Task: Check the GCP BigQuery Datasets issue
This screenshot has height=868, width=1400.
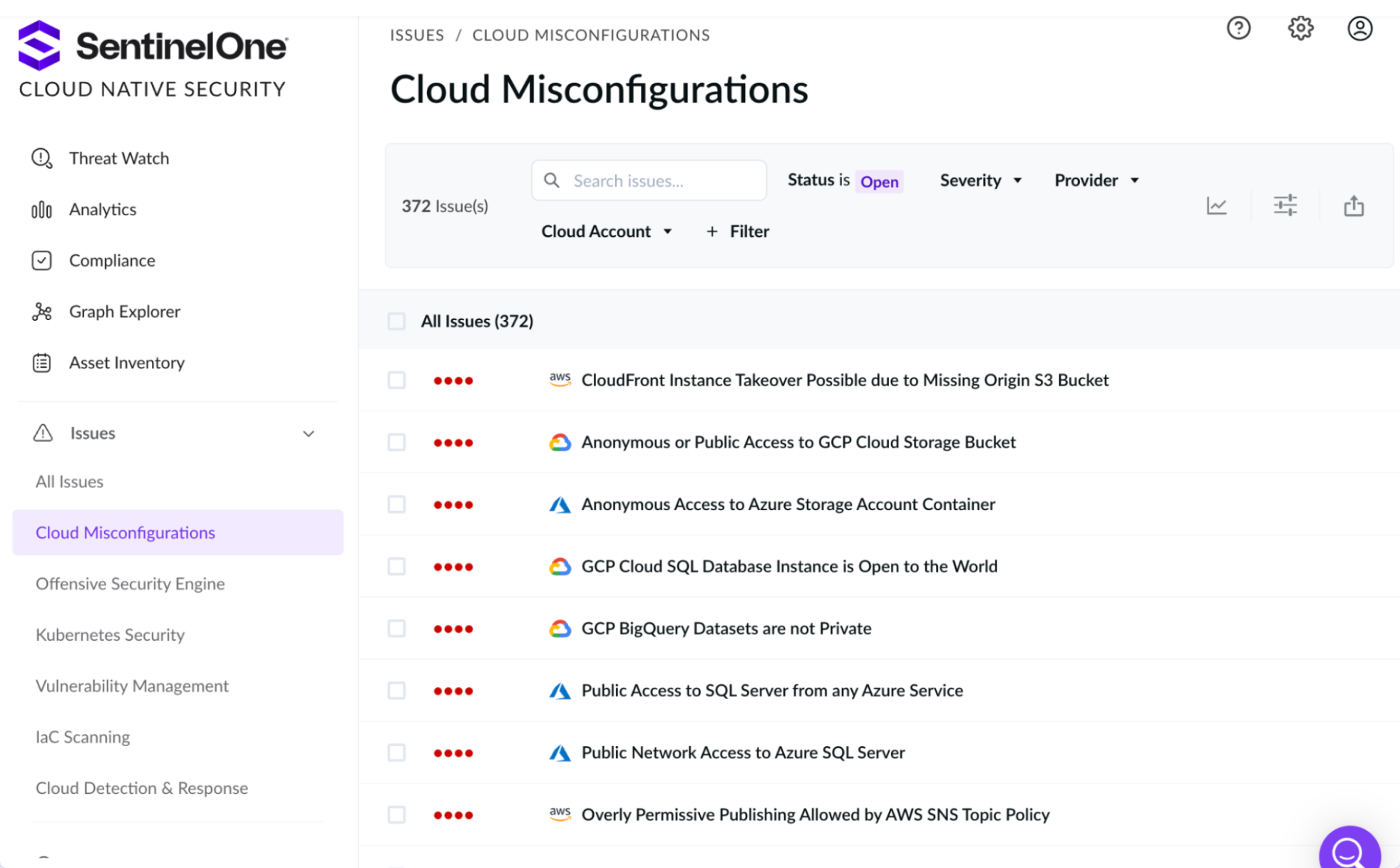Action: 396,629
